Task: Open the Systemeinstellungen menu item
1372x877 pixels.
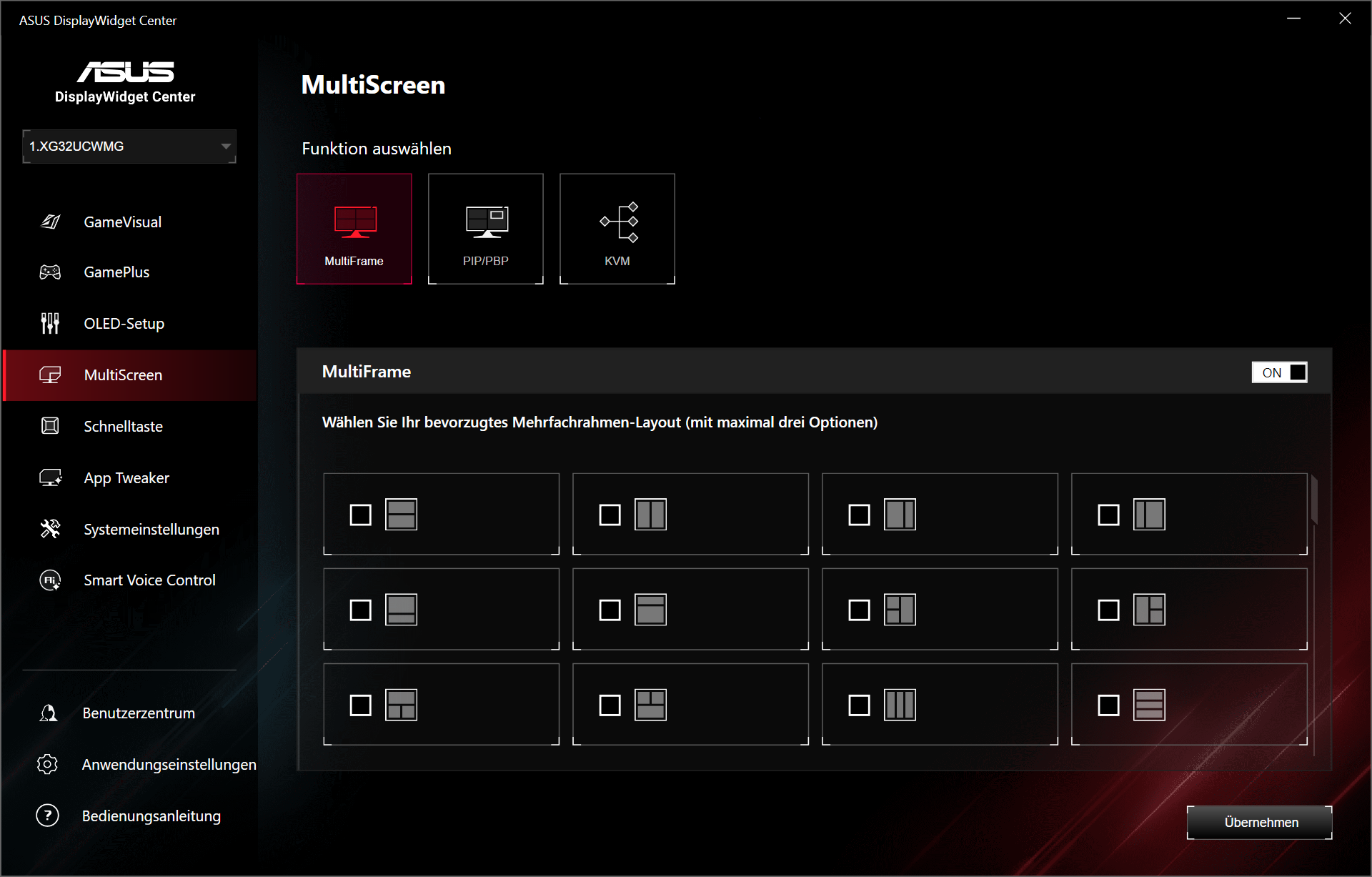Action: (151, 530)
